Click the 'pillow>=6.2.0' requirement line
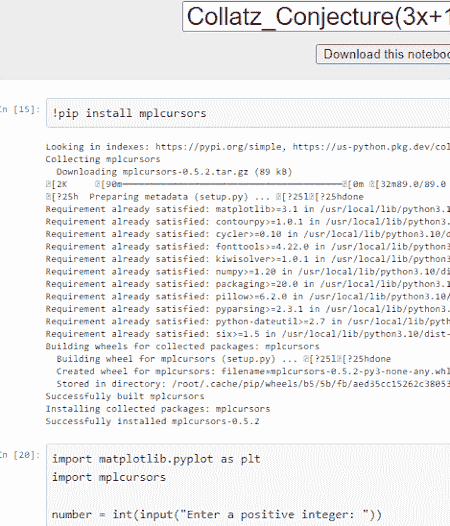The image size is (450, 526). click(248, 297)
